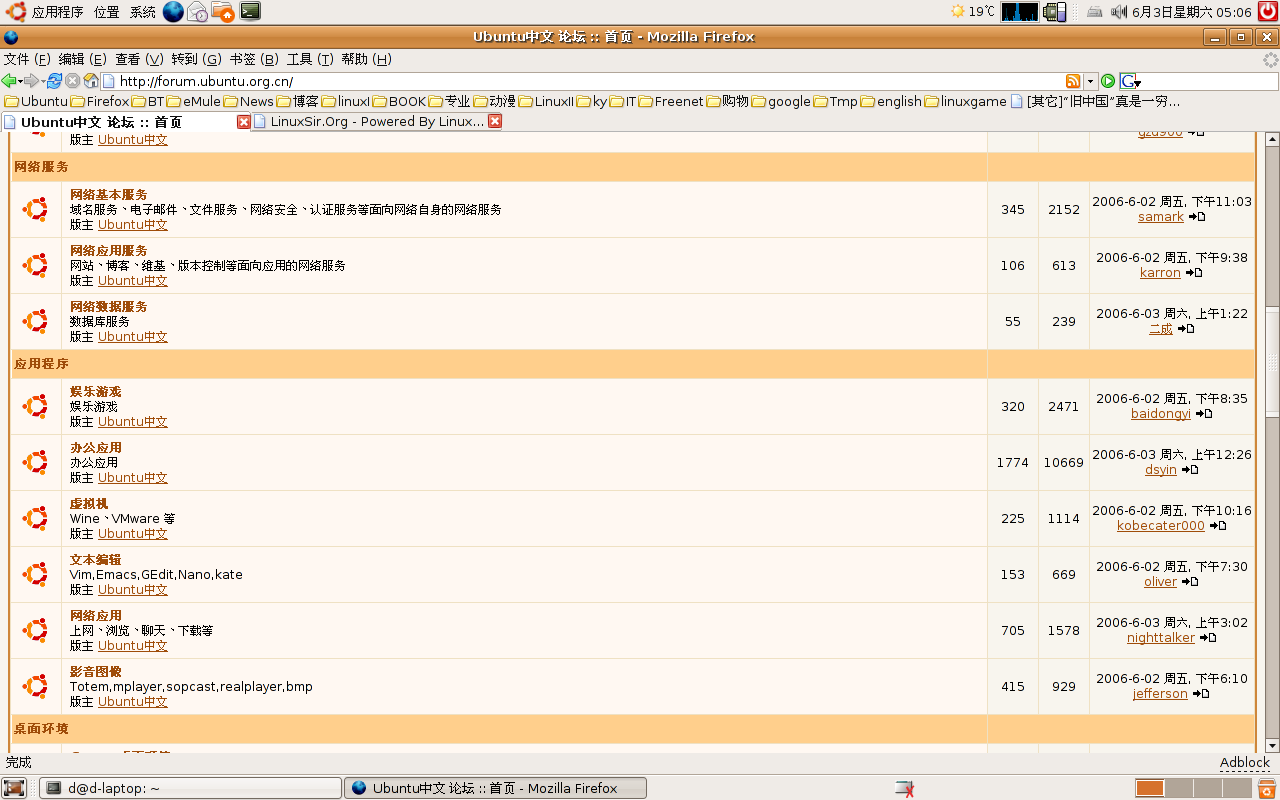
Task: Open the 文本编辑 forum link
Action: pos(95,559)
